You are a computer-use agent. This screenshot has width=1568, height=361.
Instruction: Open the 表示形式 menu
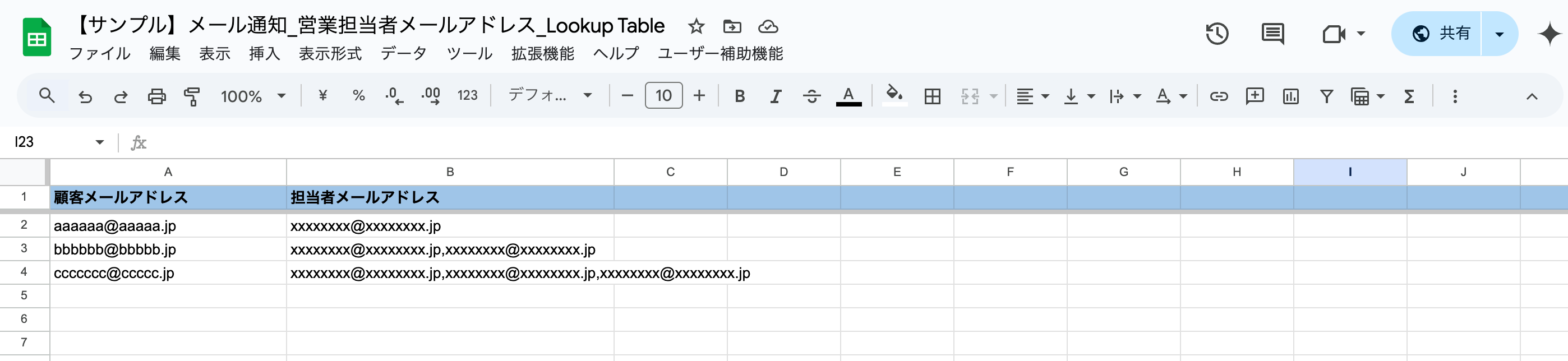330,54
